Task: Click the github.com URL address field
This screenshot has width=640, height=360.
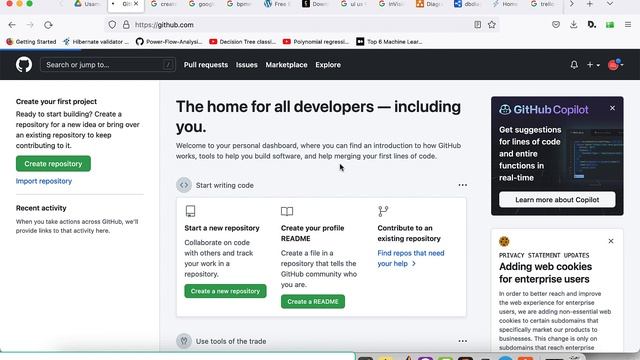Action: [x=302, y=25]
